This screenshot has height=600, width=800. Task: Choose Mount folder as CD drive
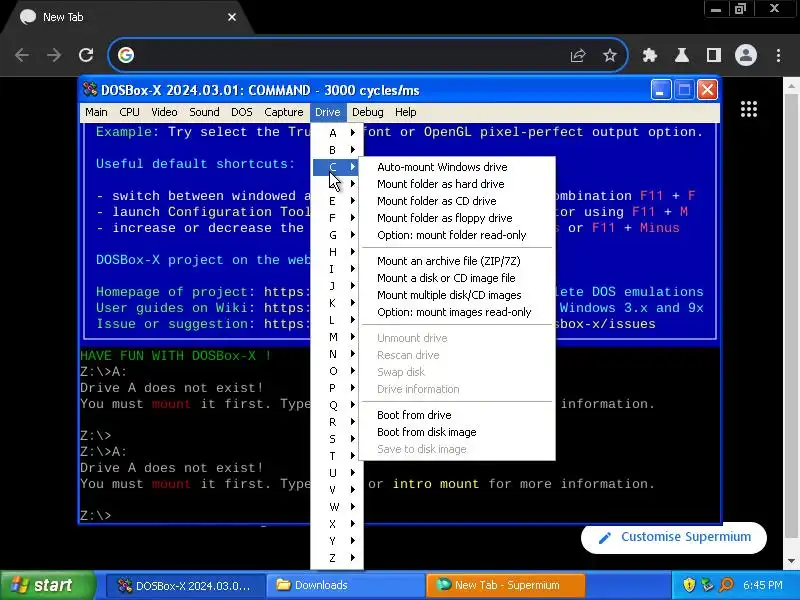tap(457, 201)
